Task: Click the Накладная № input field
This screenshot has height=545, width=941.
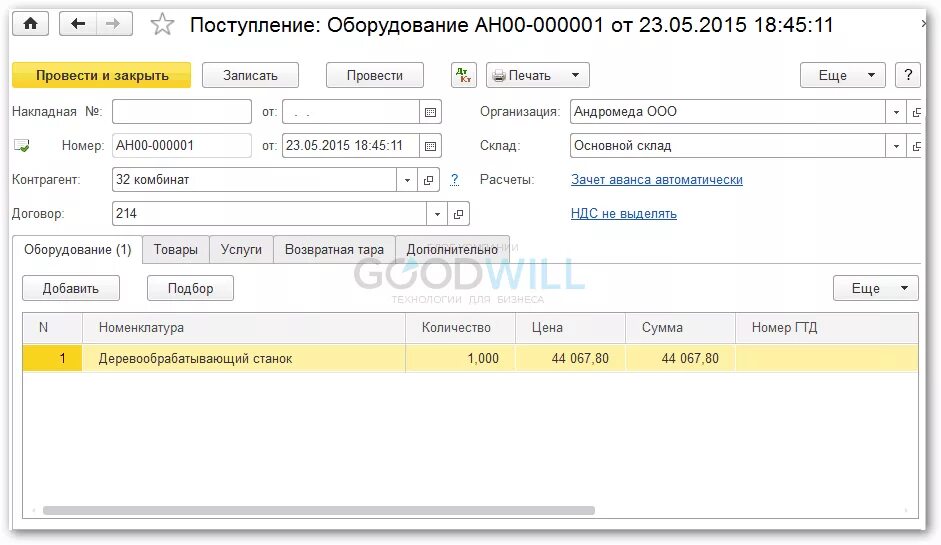Action: (x=182, y=112)
